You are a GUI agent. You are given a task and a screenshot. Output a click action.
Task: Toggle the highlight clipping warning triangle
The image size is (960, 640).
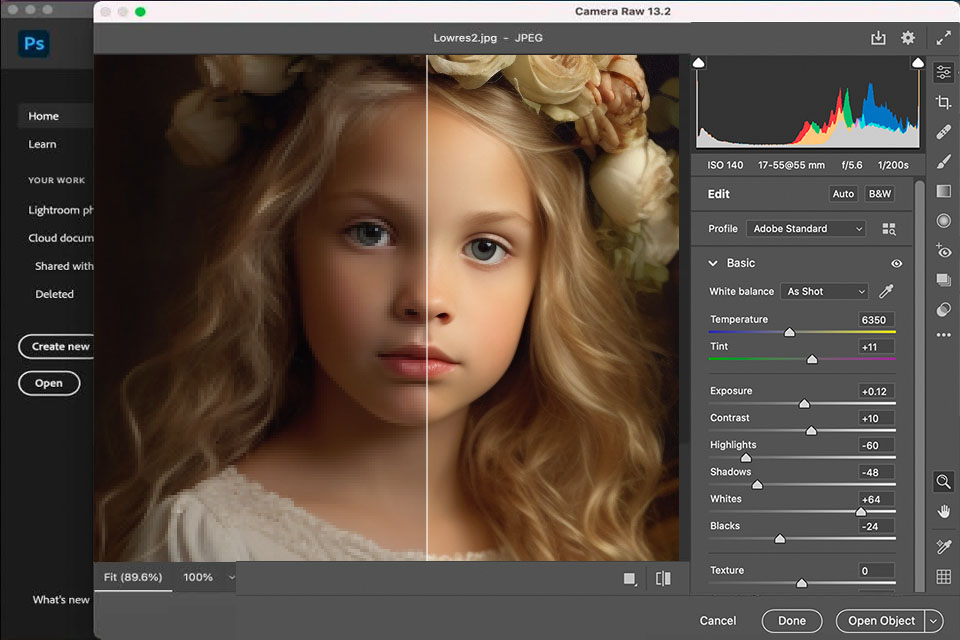918,62
